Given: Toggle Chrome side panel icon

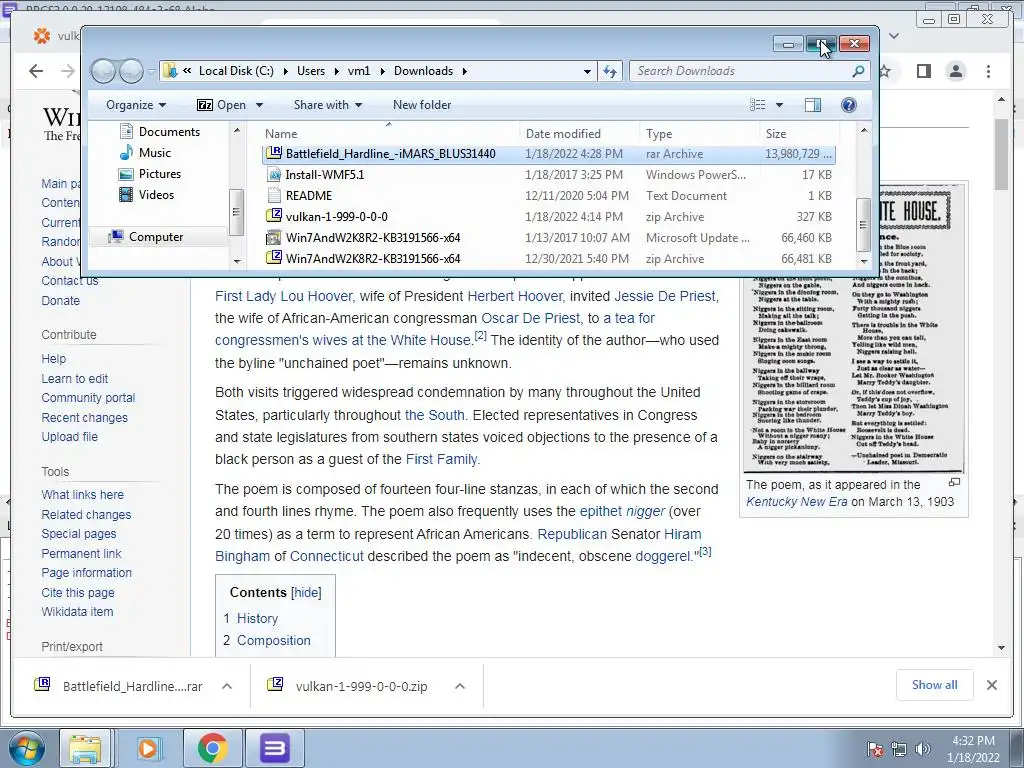Looking at the screenshot, I should pos(923,71).
